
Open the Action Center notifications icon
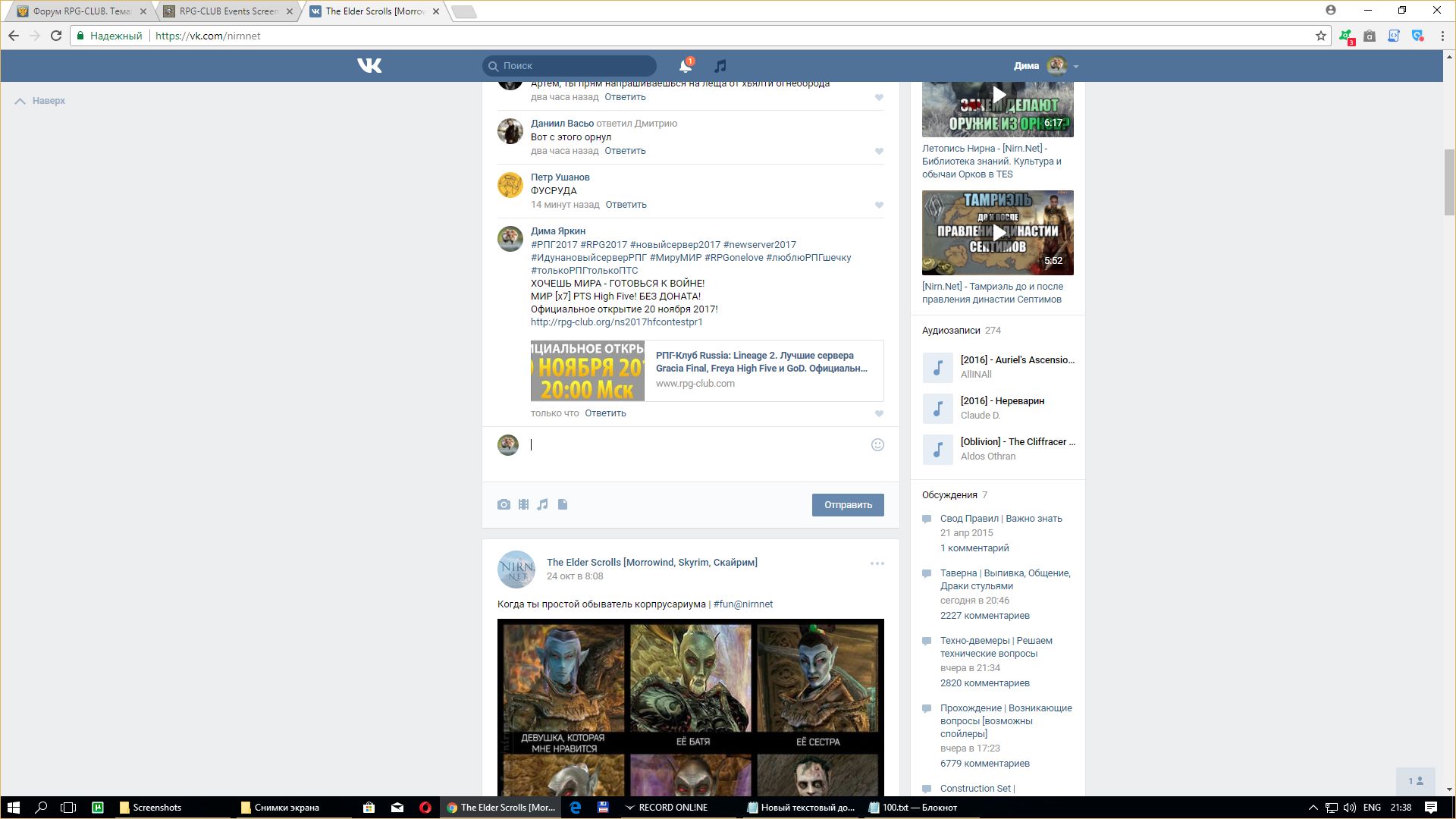[1431, 808]
